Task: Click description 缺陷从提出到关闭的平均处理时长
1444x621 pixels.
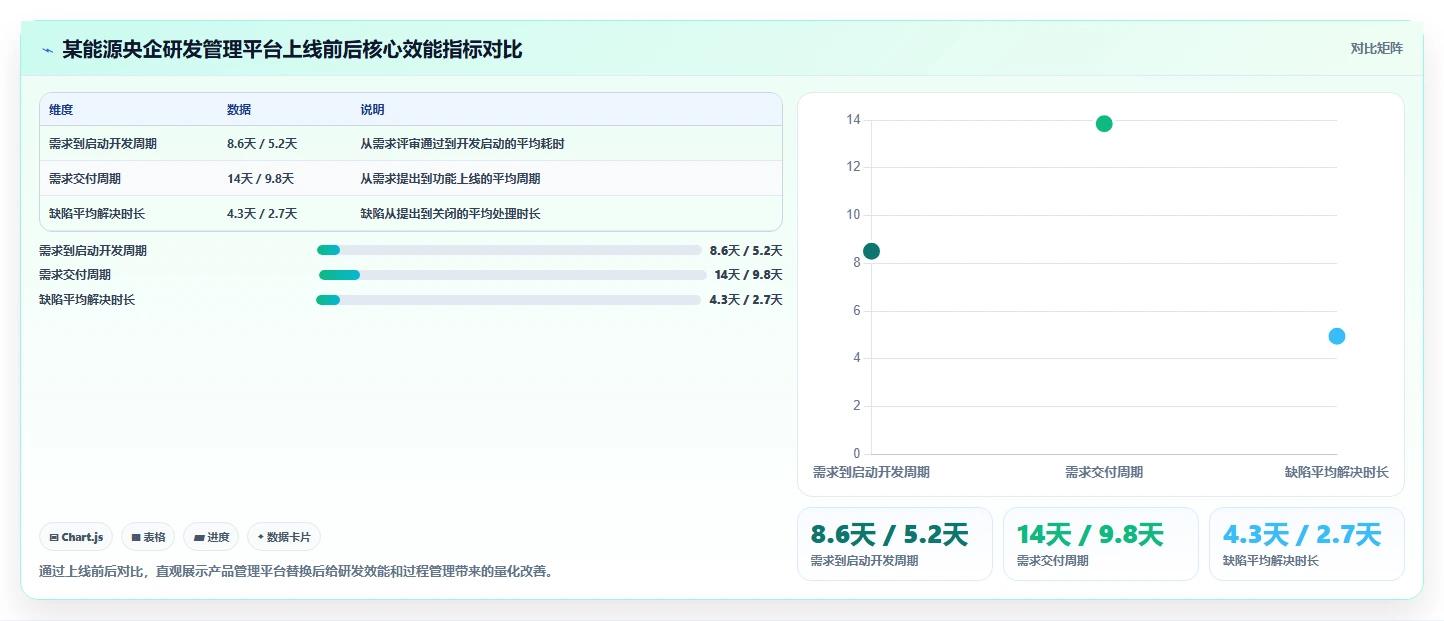Action: [451, 214]
